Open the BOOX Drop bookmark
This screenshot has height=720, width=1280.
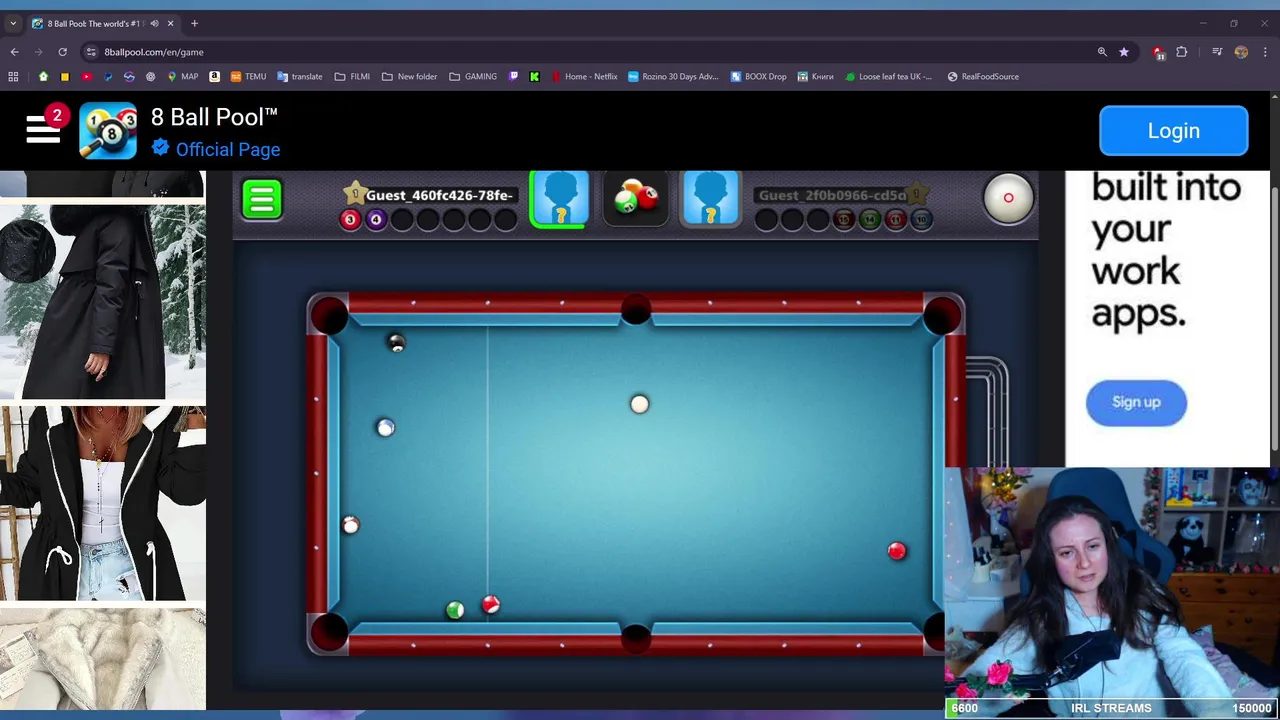point(758,76)
